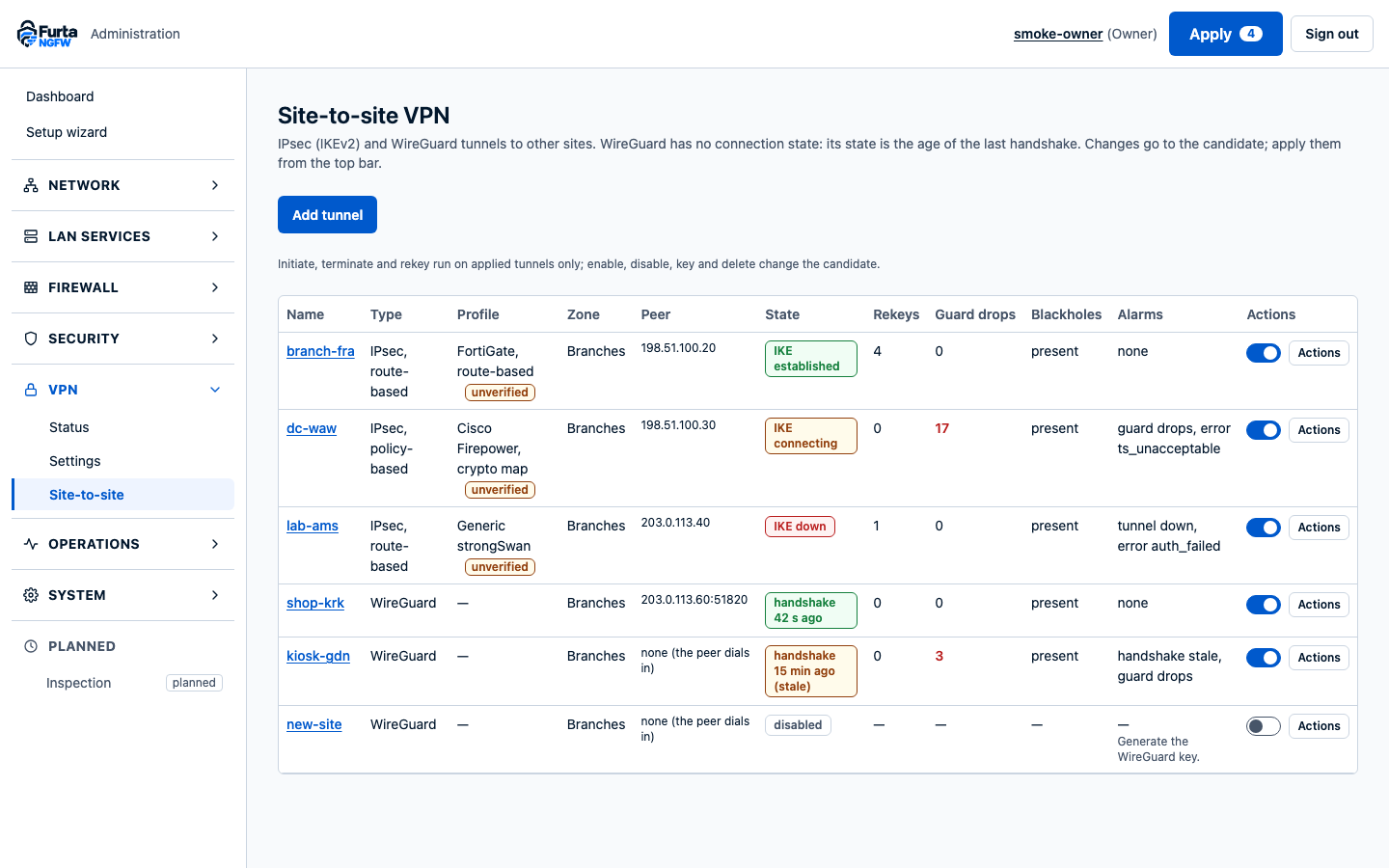The height and width of the screenshot is (868, 1389).
Task: Enable the new-site tunnel toggle
Action: [x=1264, y=726]
